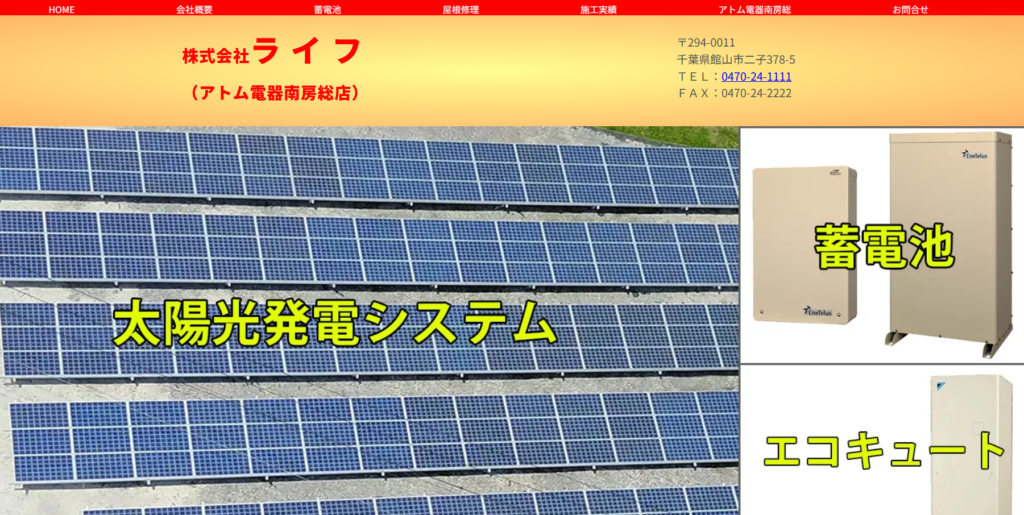Image resolution: width=1024 pixels, height=515 pixels.
Task: Click the 千葉県館山市二子378-5 address line
Action: tap(736, 60)
